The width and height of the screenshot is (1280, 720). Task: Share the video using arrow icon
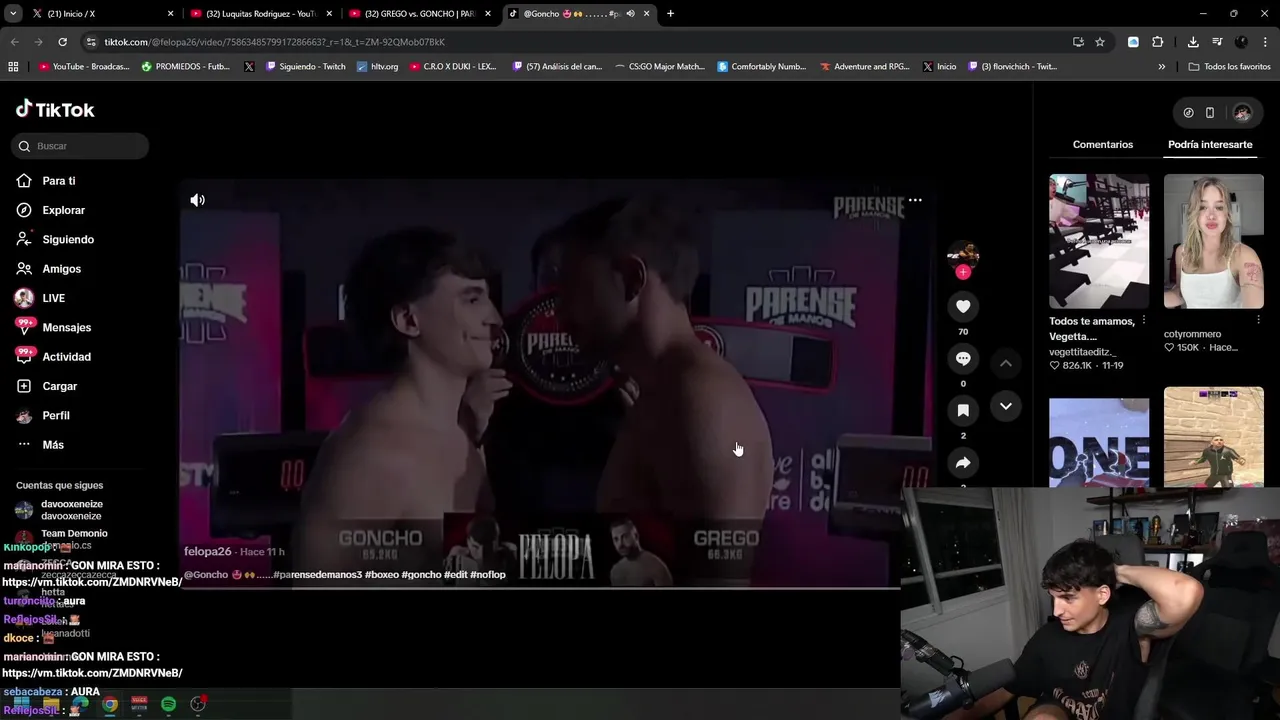point(963,462)
